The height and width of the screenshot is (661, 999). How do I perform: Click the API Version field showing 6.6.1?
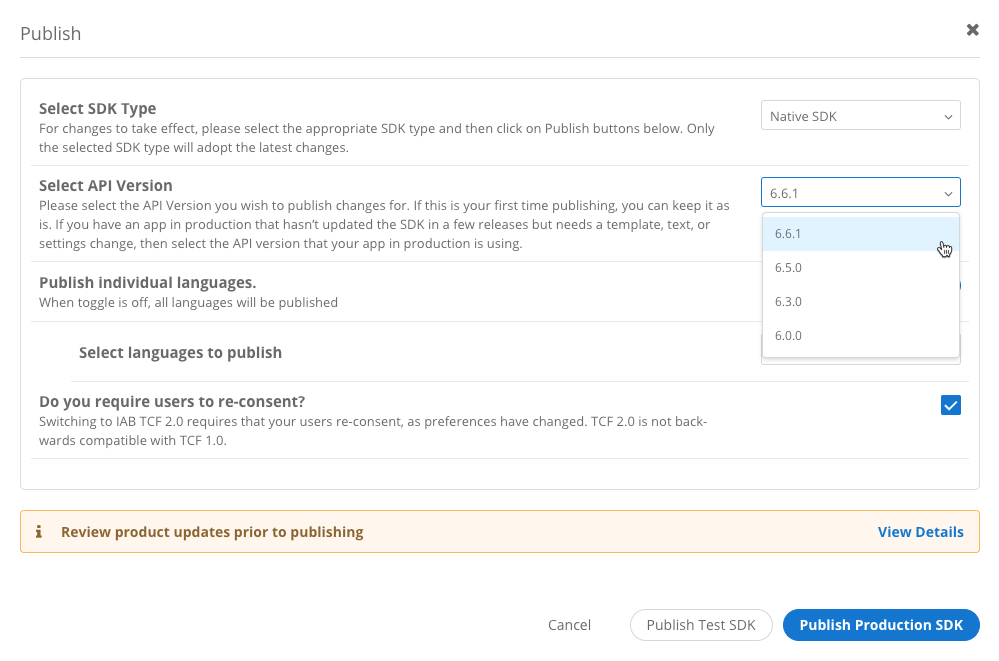point(850,192)
